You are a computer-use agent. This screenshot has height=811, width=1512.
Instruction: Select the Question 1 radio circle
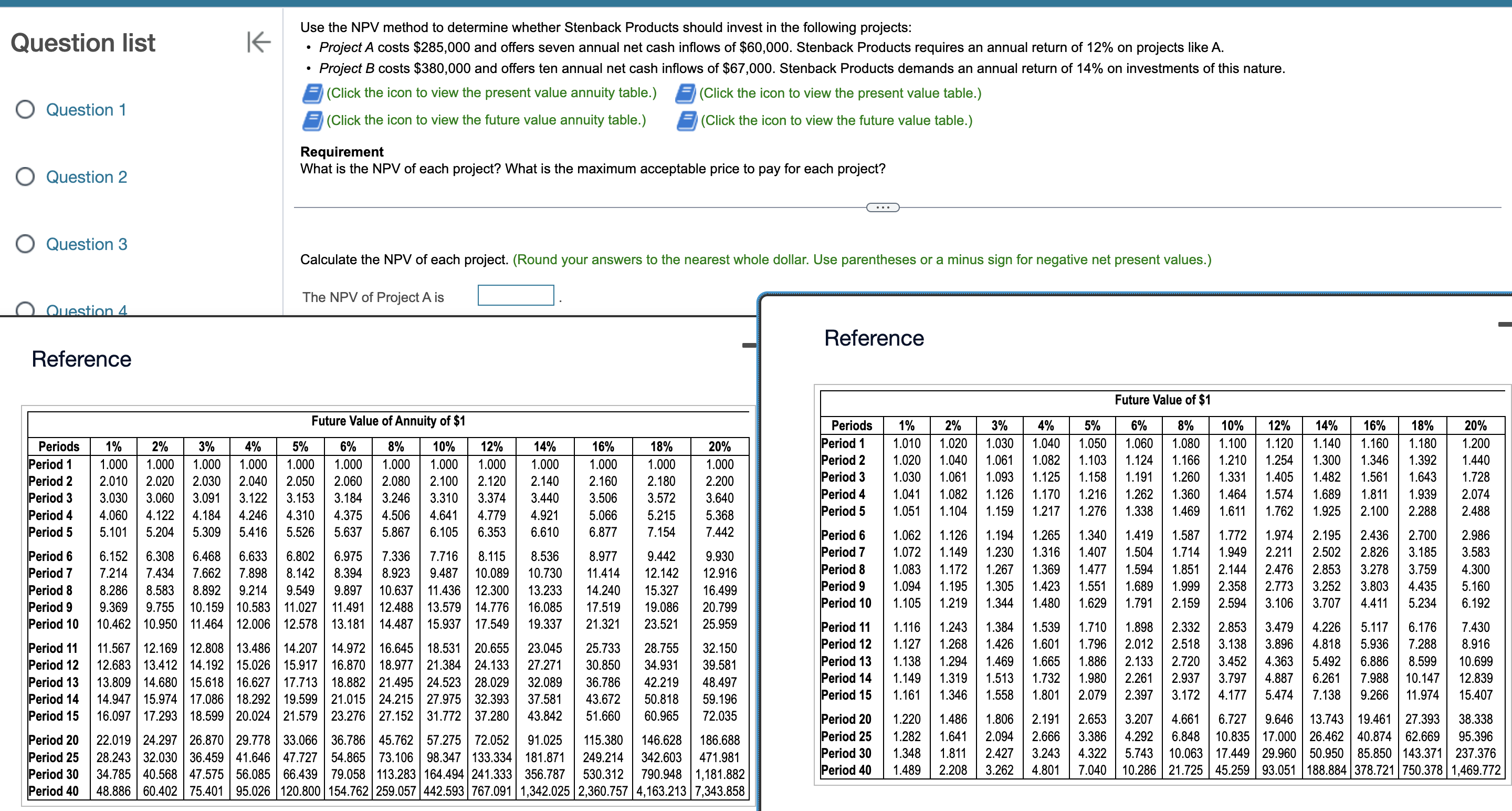[25, 110]
